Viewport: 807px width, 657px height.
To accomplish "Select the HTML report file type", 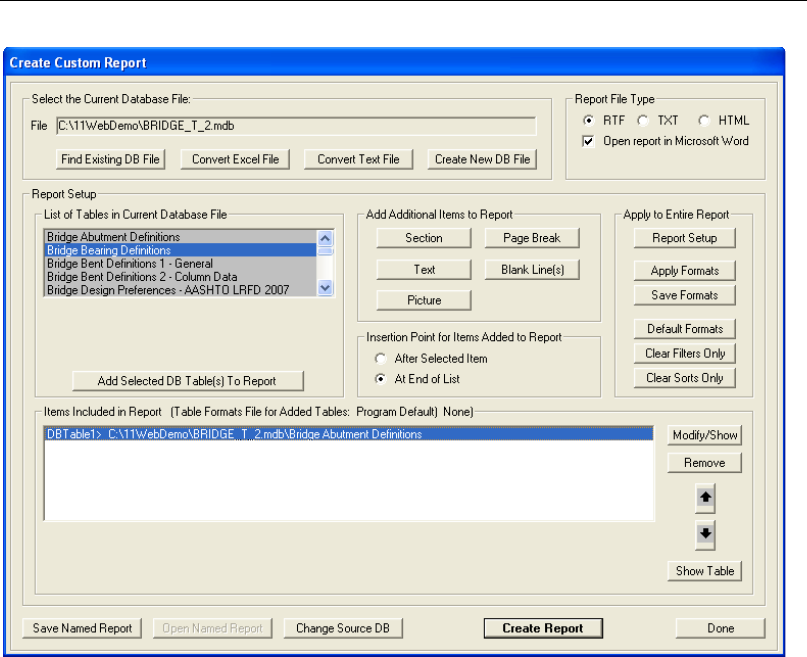I will [704, 120].
